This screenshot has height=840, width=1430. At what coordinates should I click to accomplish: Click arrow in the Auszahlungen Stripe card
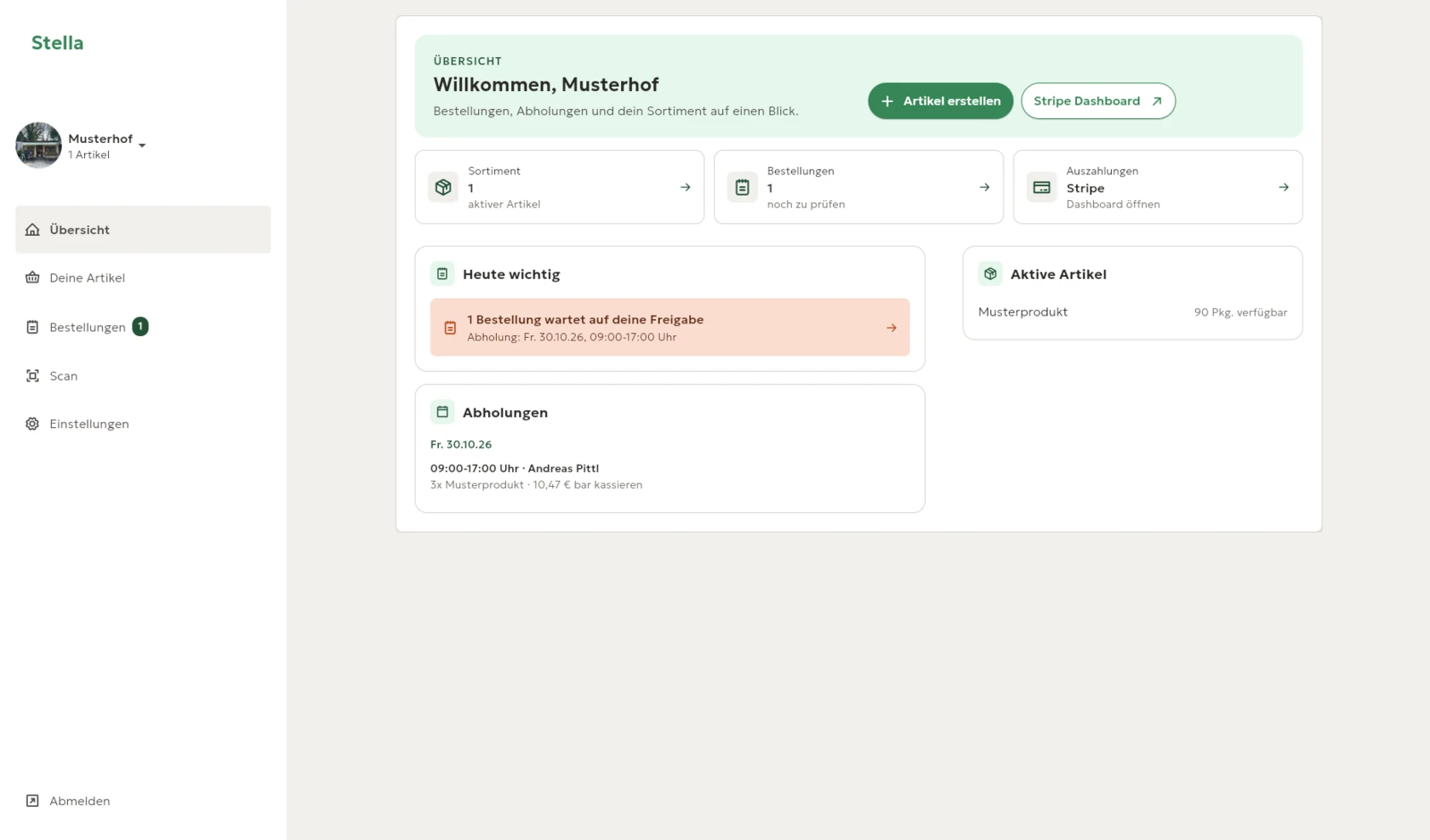pyautogui.click(x=1283, y=188)
